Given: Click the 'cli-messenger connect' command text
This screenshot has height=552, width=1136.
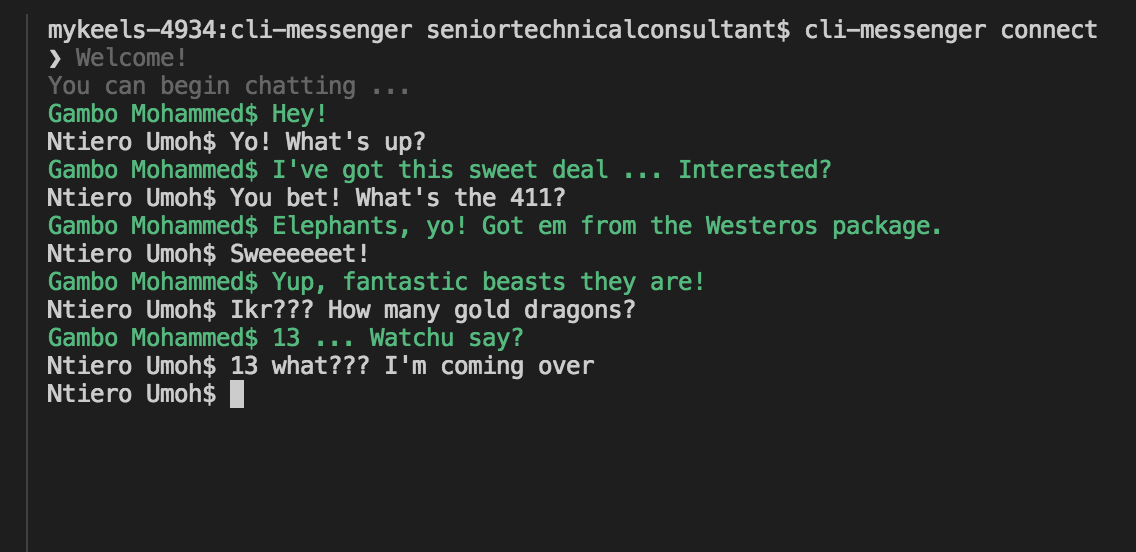Looking at the screenshot, I should pos(950,30).
